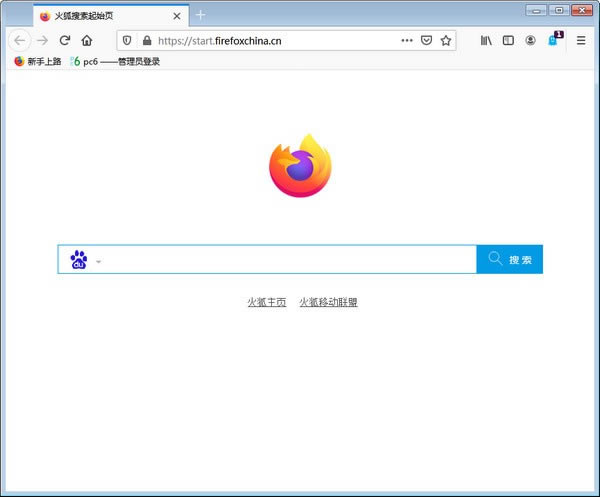Open the home page via the house icon
Viewport: 600px width, 497px height.
(x=87, y=40)
